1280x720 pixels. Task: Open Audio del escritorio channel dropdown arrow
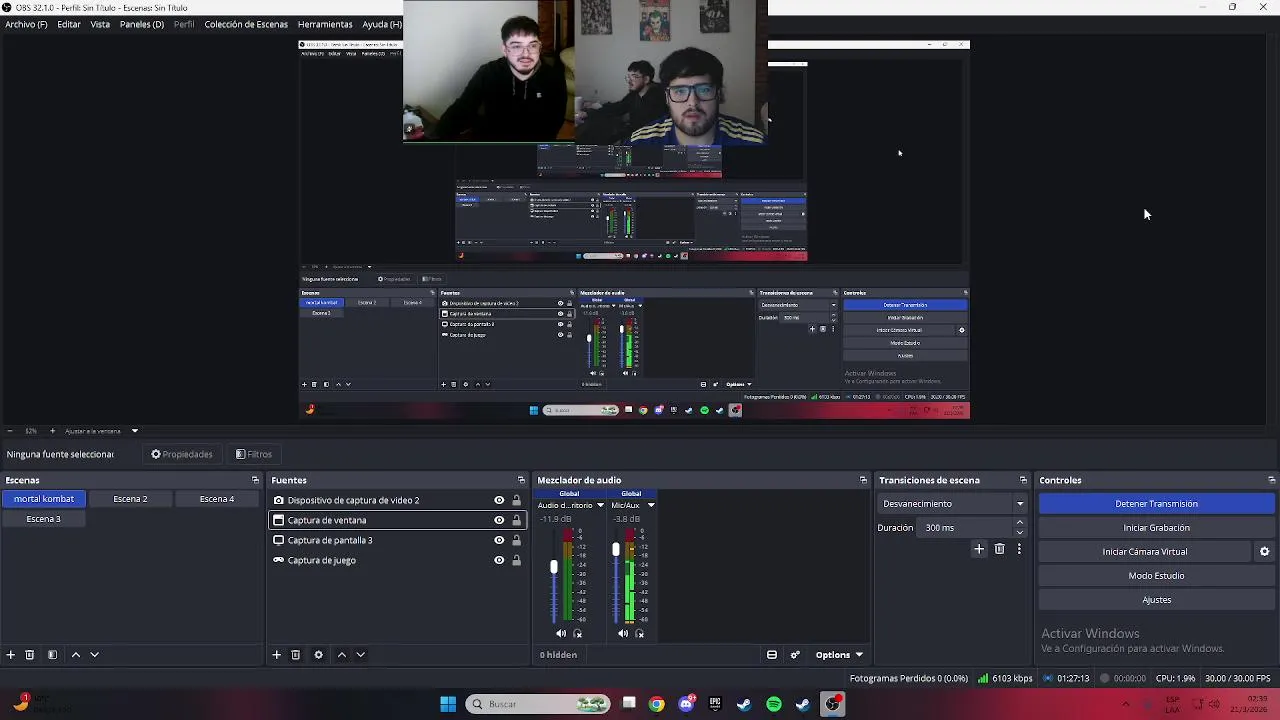(x=600, y=505)
